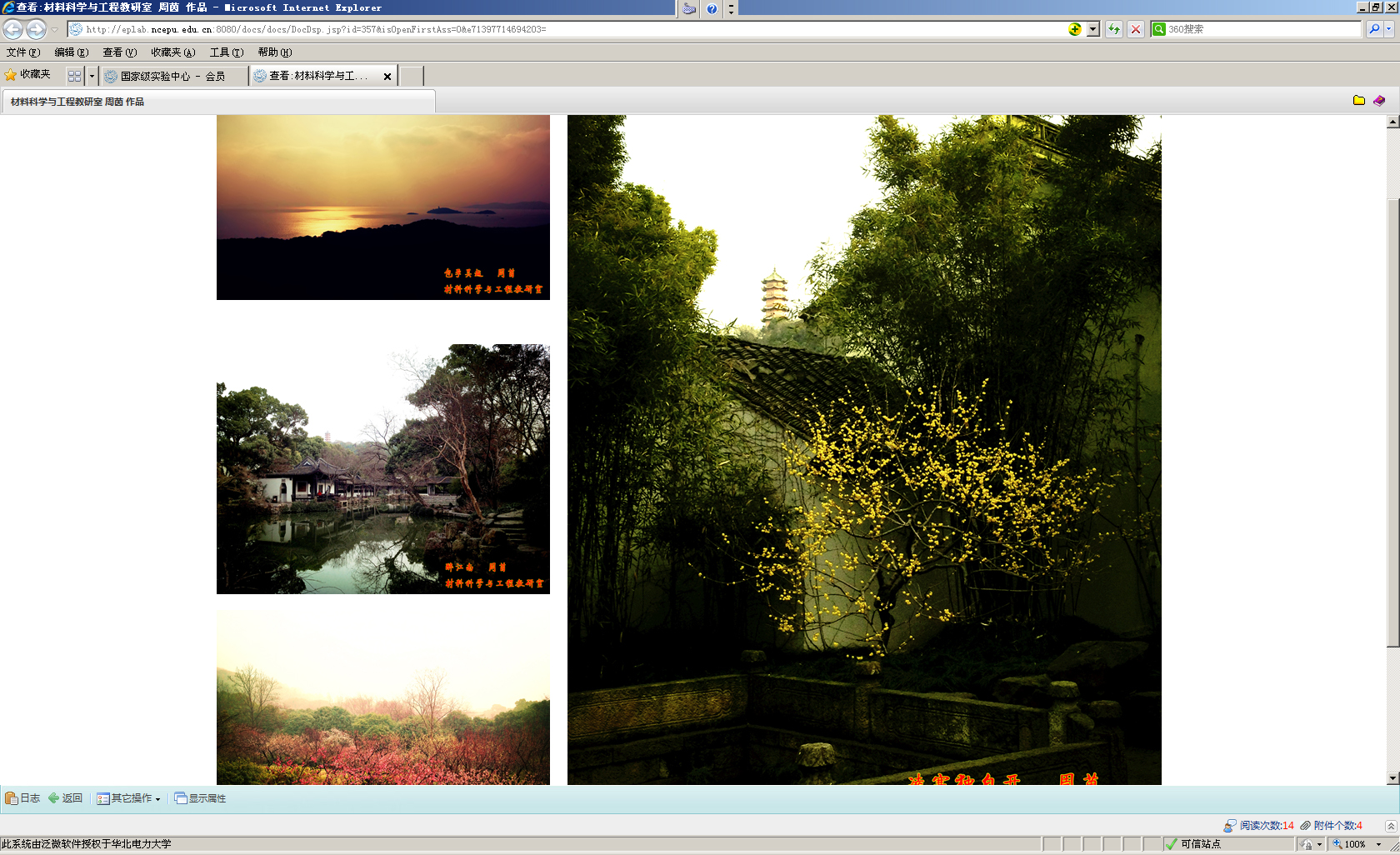Click the 返回 return button
The image size is (1400, 855).
[x=66, y=798]
